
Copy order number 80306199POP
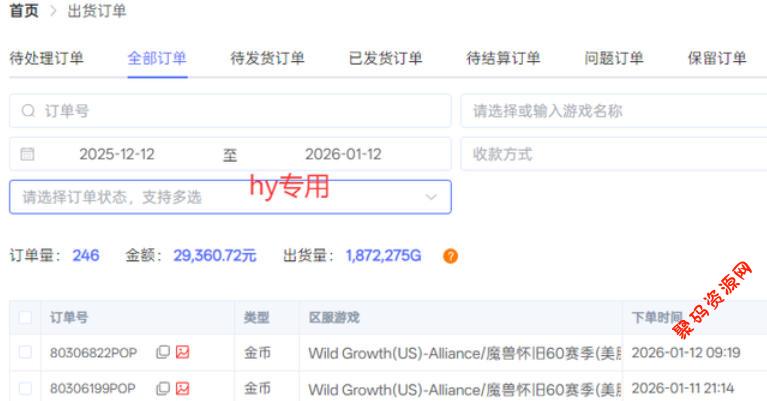click(162, 388)
